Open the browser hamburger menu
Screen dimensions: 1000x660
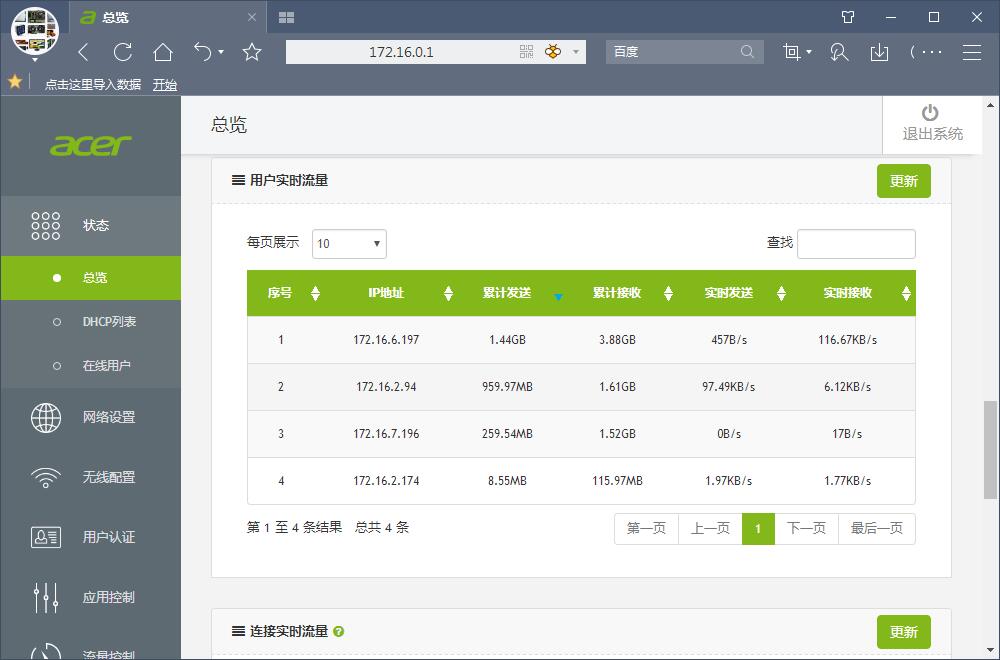click(971, 52)
